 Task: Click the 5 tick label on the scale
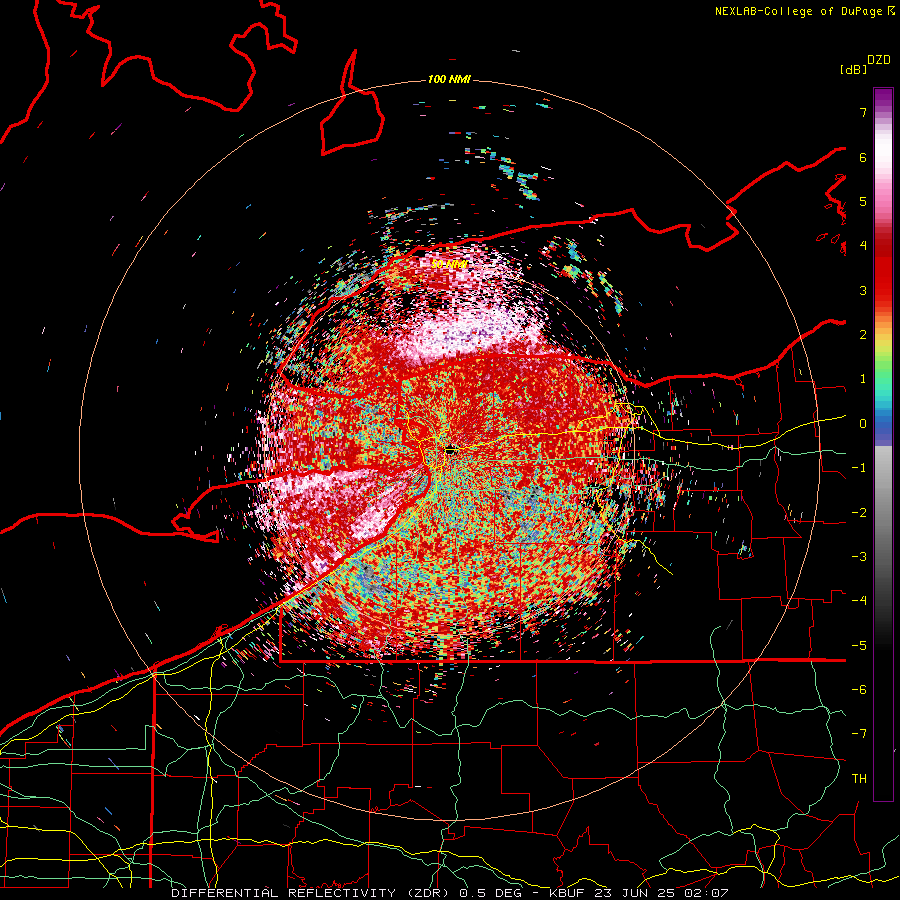click(x=863, y=201)
